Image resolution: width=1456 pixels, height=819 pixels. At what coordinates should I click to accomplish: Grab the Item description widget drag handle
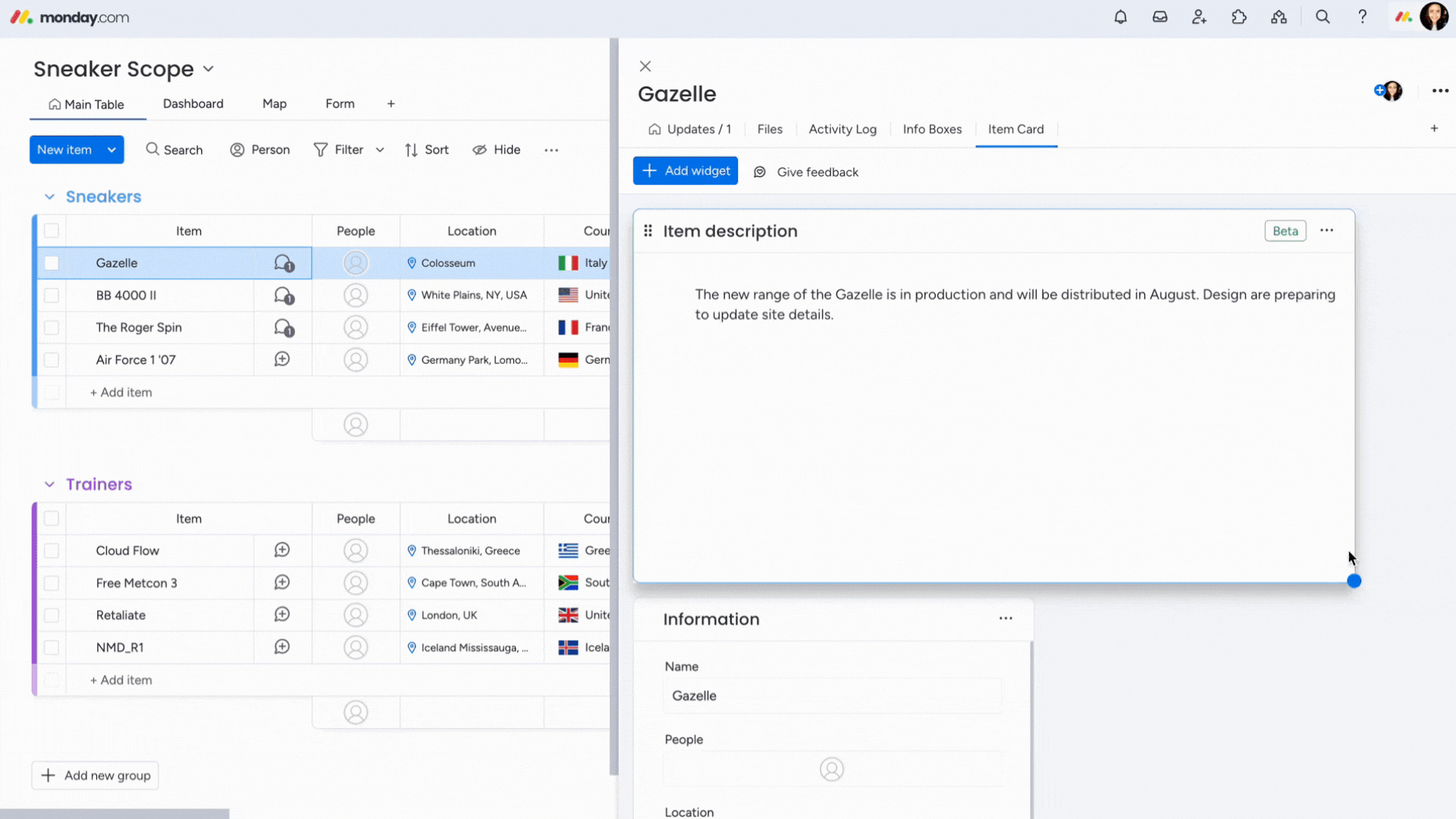click(648, 231)
